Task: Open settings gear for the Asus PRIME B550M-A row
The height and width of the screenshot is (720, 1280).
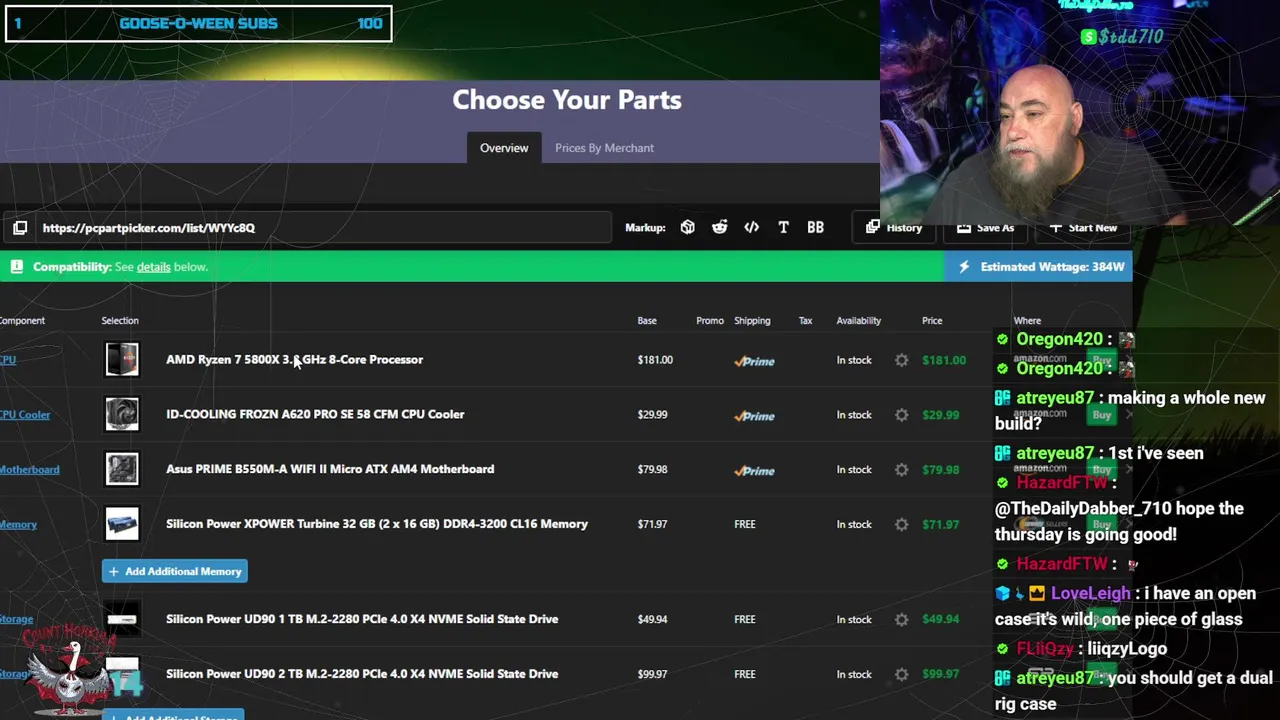Action: click(902, 470)
